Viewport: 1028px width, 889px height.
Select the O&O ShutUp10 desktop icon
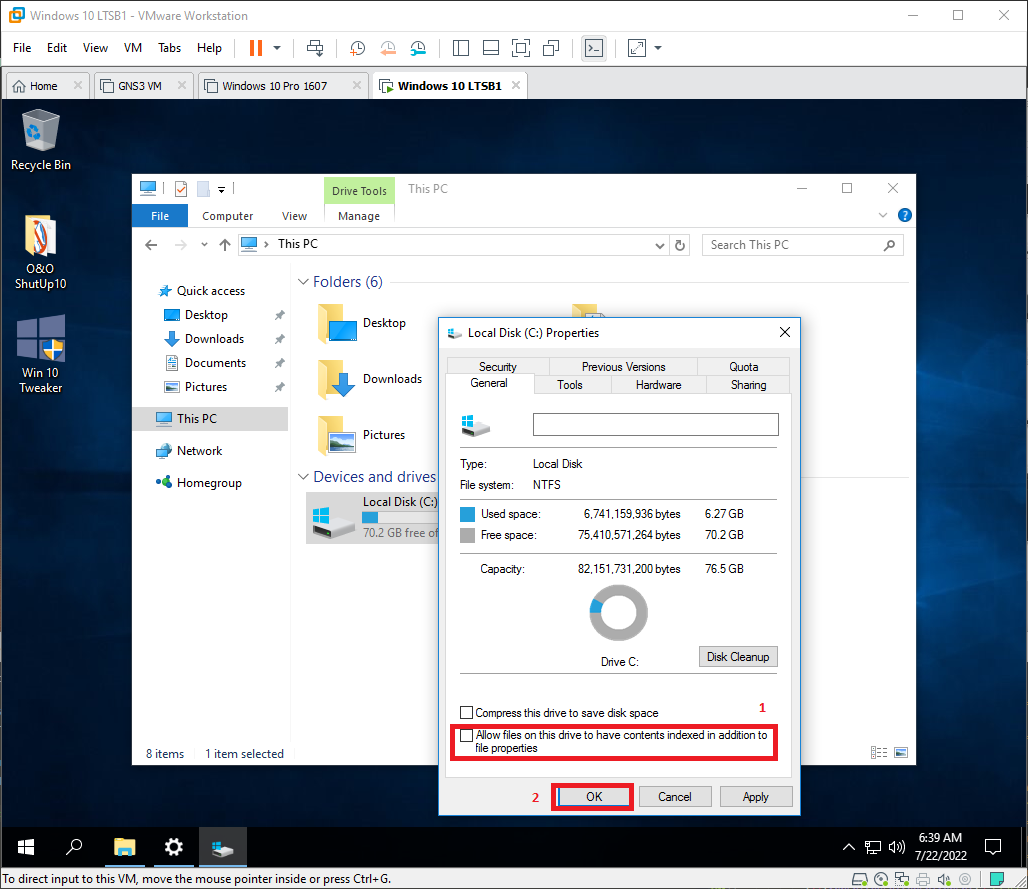(41, 252)
